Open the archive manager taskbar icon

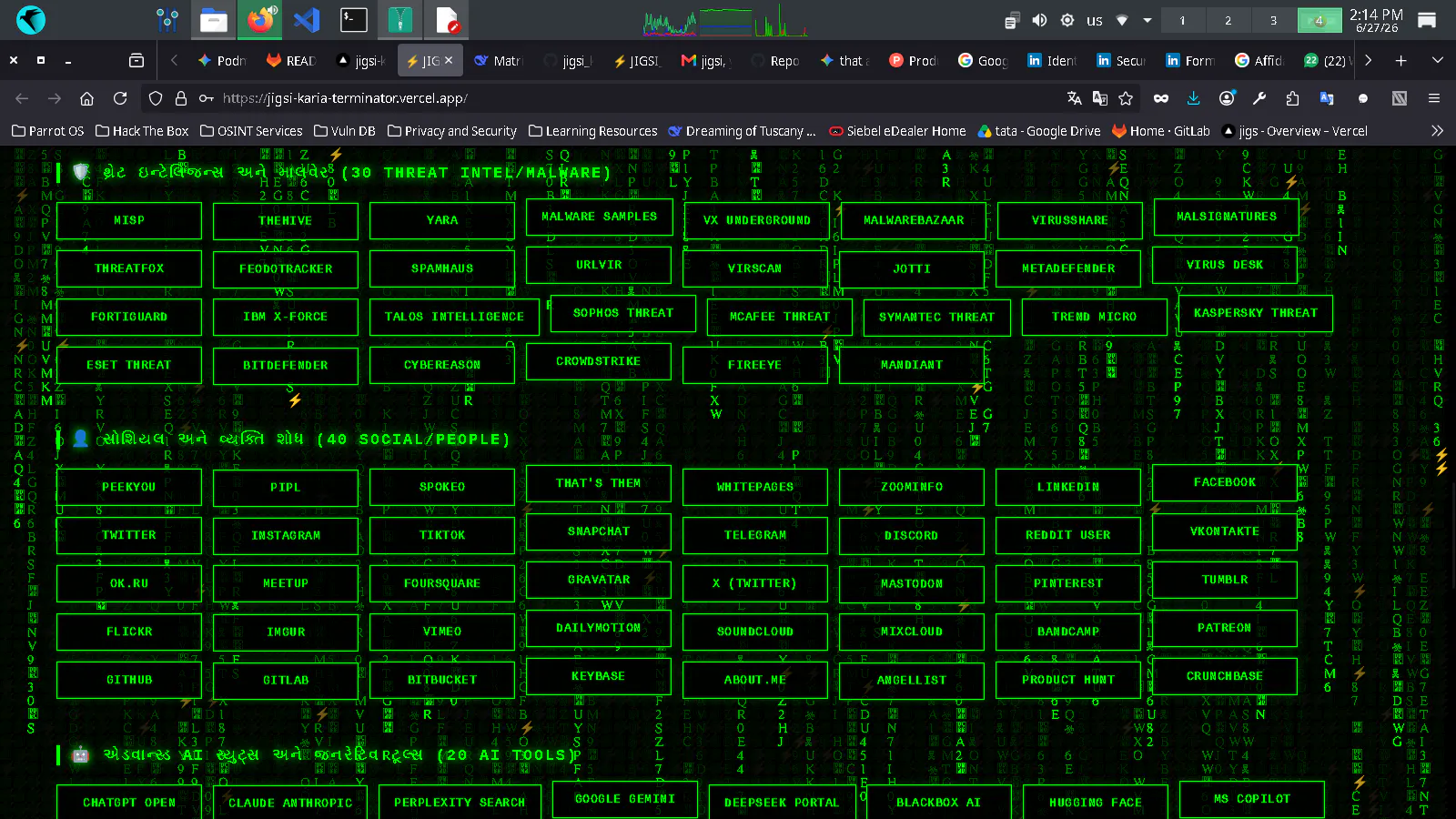(x=399, y=19)
